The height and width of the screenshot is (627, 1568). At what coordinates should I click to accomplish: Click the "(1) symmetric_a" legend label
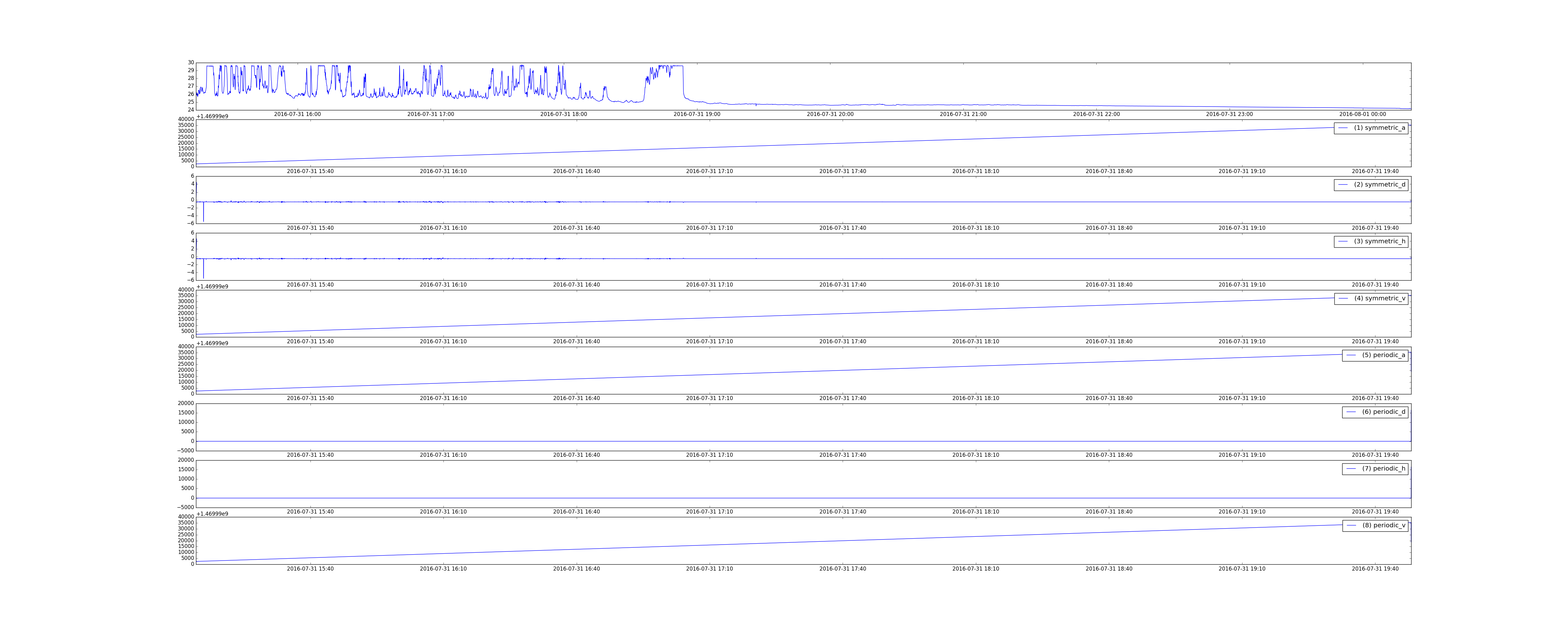tap(1379, 128)
